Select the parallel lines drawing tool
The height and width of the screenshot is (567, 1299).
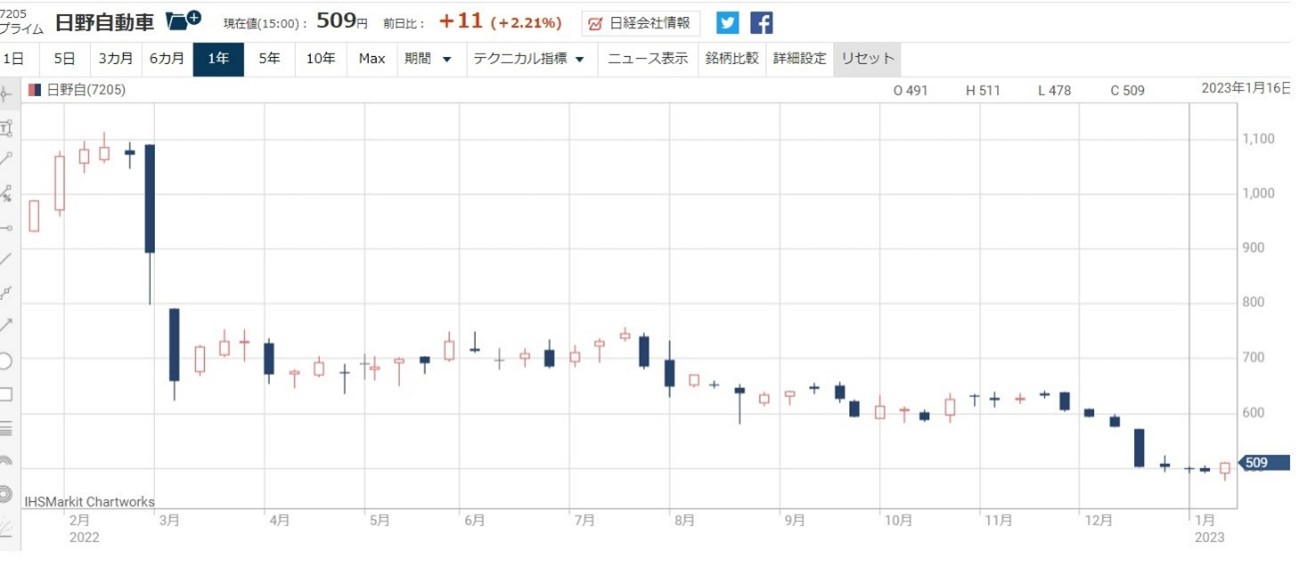point(7,428)
